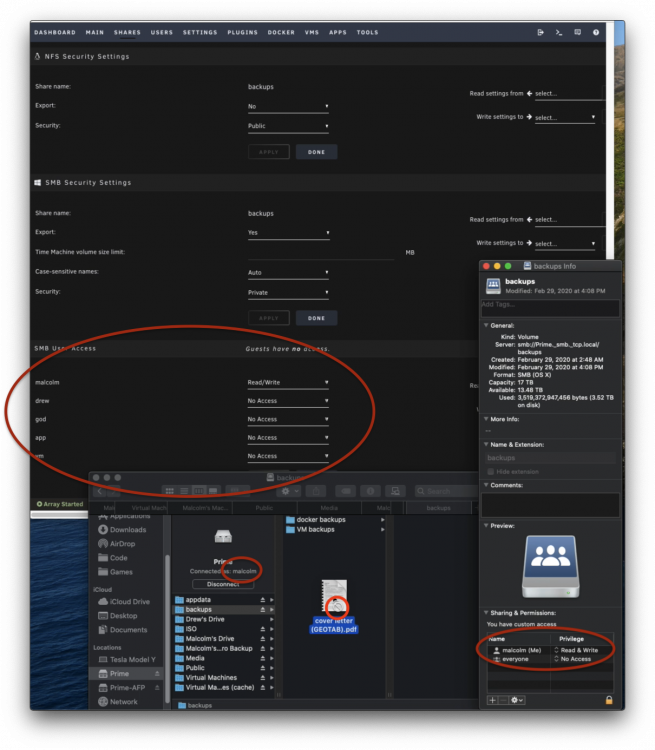This screenshot has width=655, height=750.
Task: Eject the ISO share in Finder
Action: tap(263, 629)
